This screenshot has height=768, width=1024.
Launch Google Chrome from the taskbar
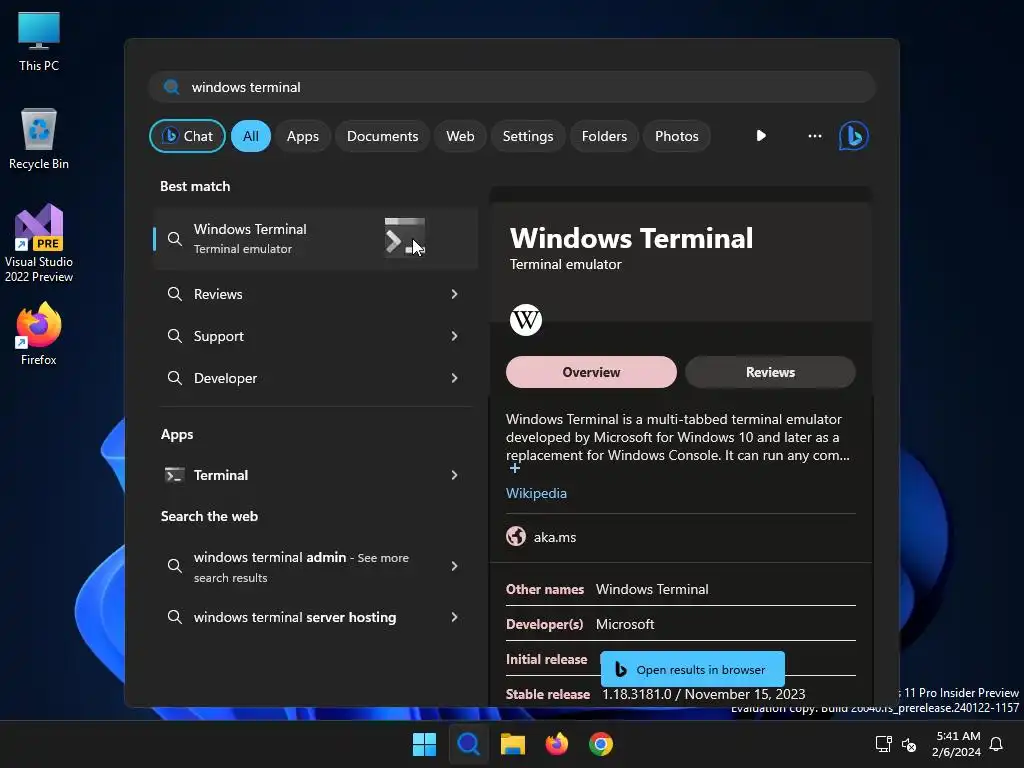(601, 744)
